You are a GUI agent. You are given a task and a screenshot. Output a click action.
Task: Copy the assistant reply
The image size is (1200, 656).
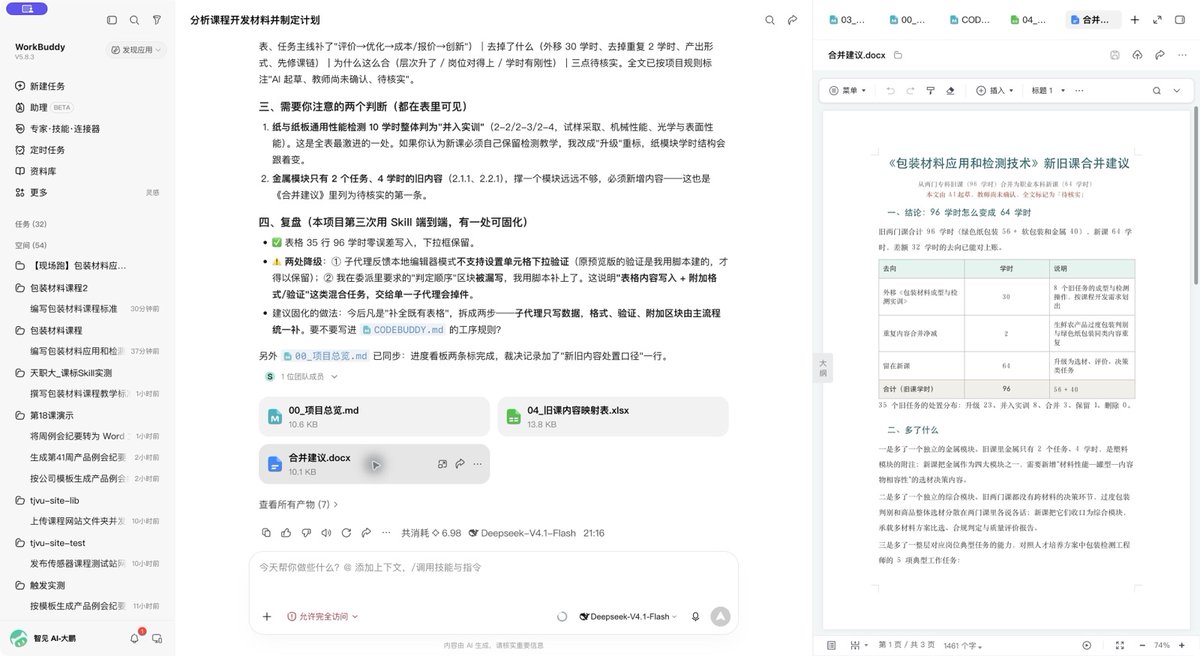pos(266,533)
